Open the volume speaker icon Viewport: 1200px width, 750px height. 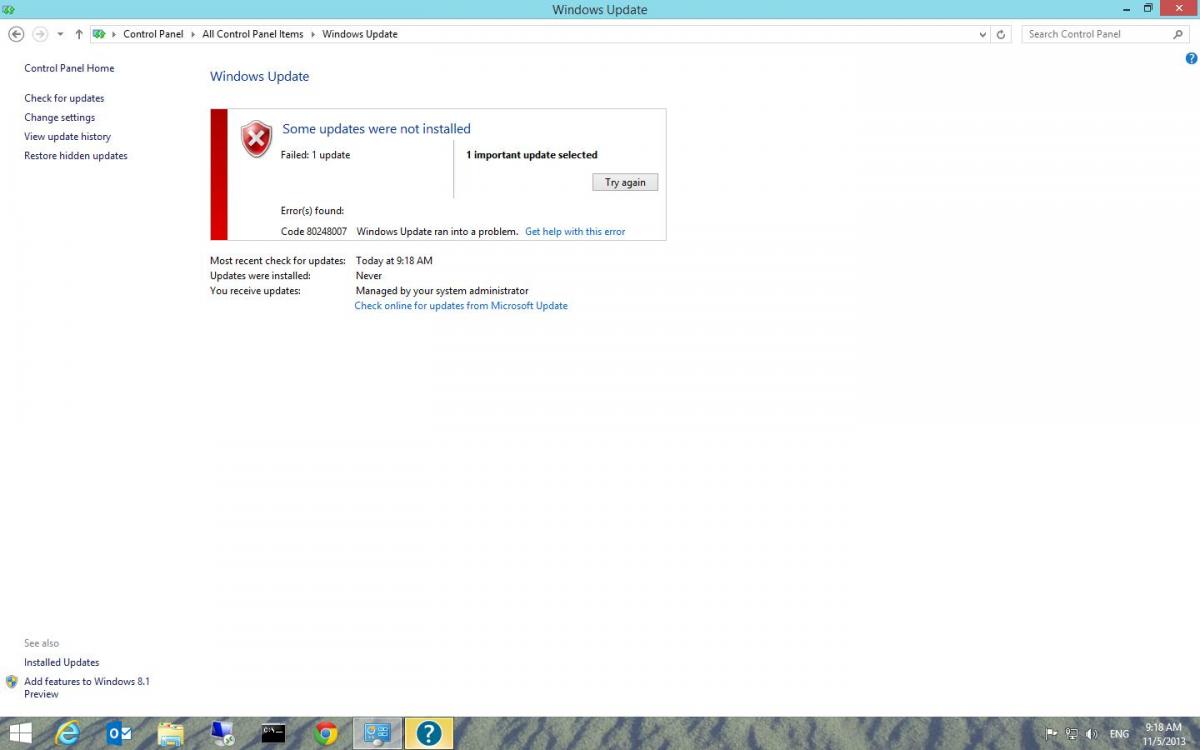coord(1091,733)
